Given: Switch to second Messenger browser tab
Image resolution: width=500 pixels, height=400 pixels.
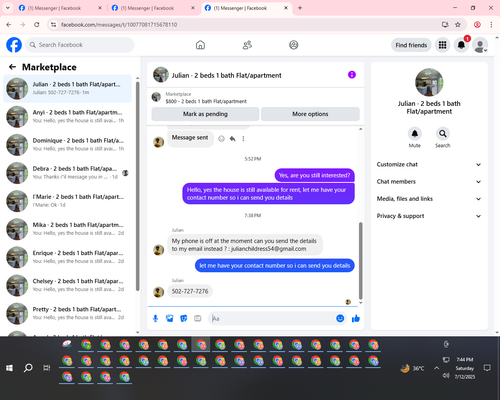Looking at the screenshot, I should click(x=152, y=8).
